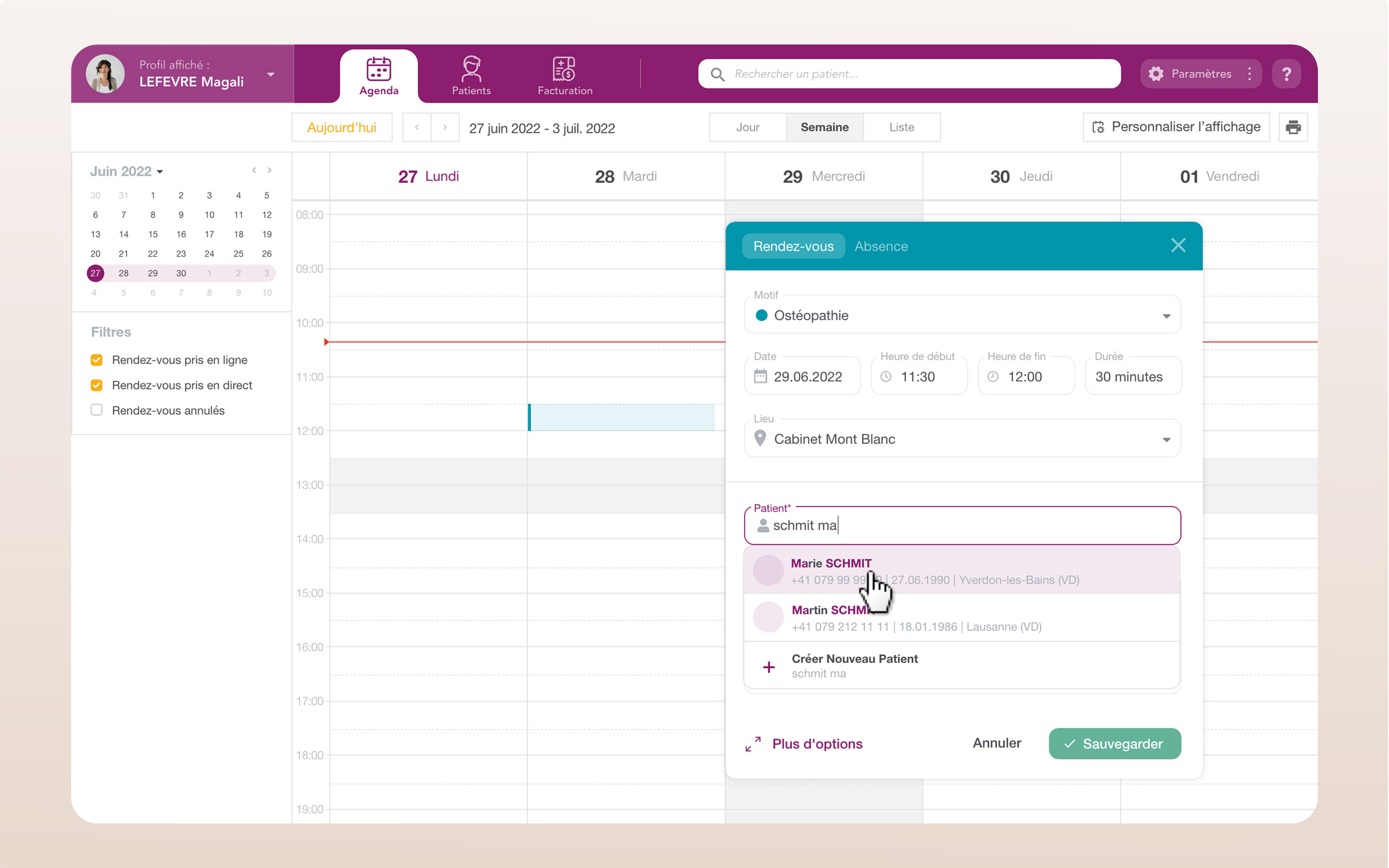Go to previous week arrow
This screenshot has height=868, width=1389.
point(417,127)
